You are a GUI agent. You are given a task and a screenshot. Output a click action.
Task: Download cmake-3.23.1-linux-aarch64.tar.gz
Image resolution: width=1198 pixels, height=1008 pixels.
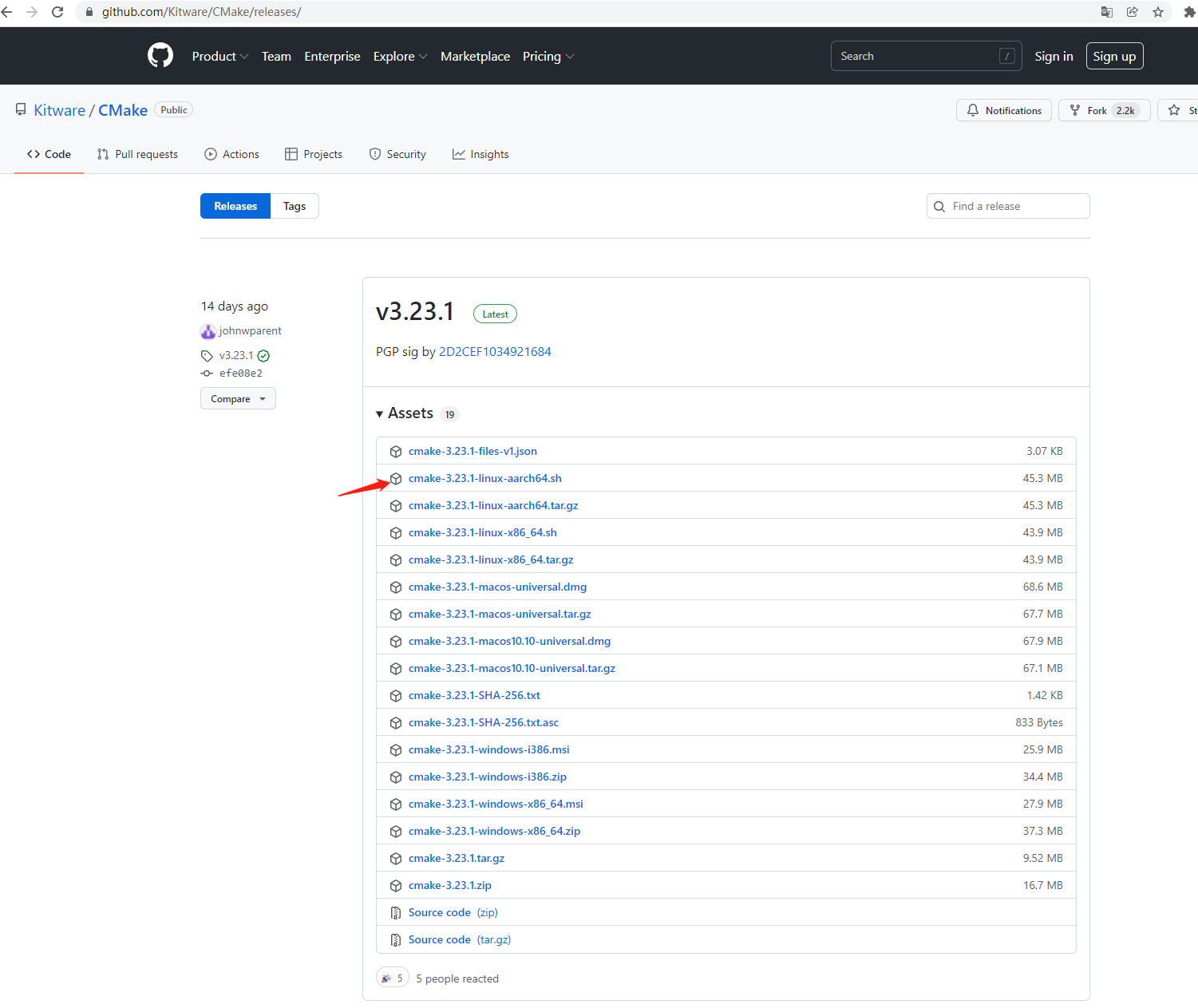click(x=493, y=506)
